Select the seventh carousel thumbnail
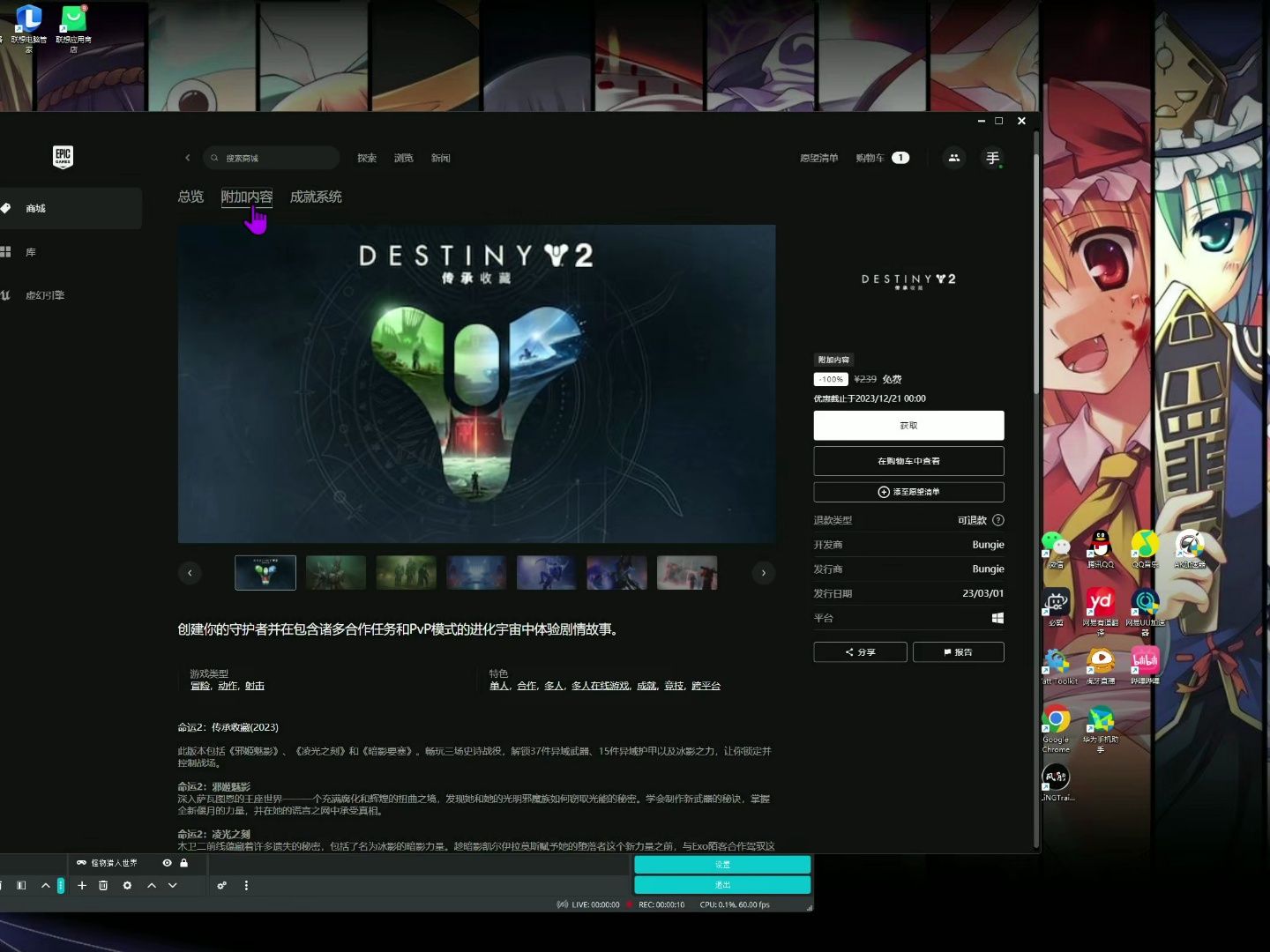The width and height of the screenshot is (1270, 952). tap(687, 573)
